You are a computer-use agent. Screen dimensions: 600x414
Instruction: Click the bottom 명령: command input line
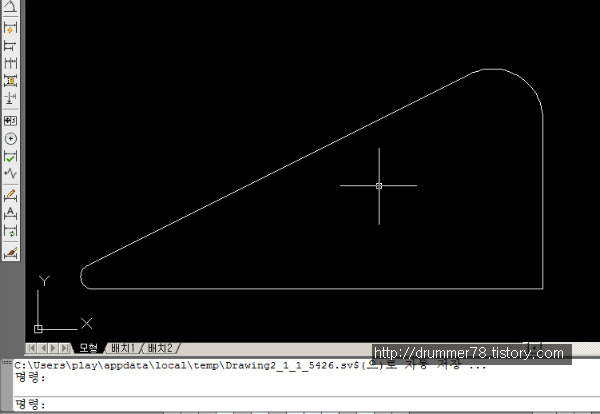point(306,404)
